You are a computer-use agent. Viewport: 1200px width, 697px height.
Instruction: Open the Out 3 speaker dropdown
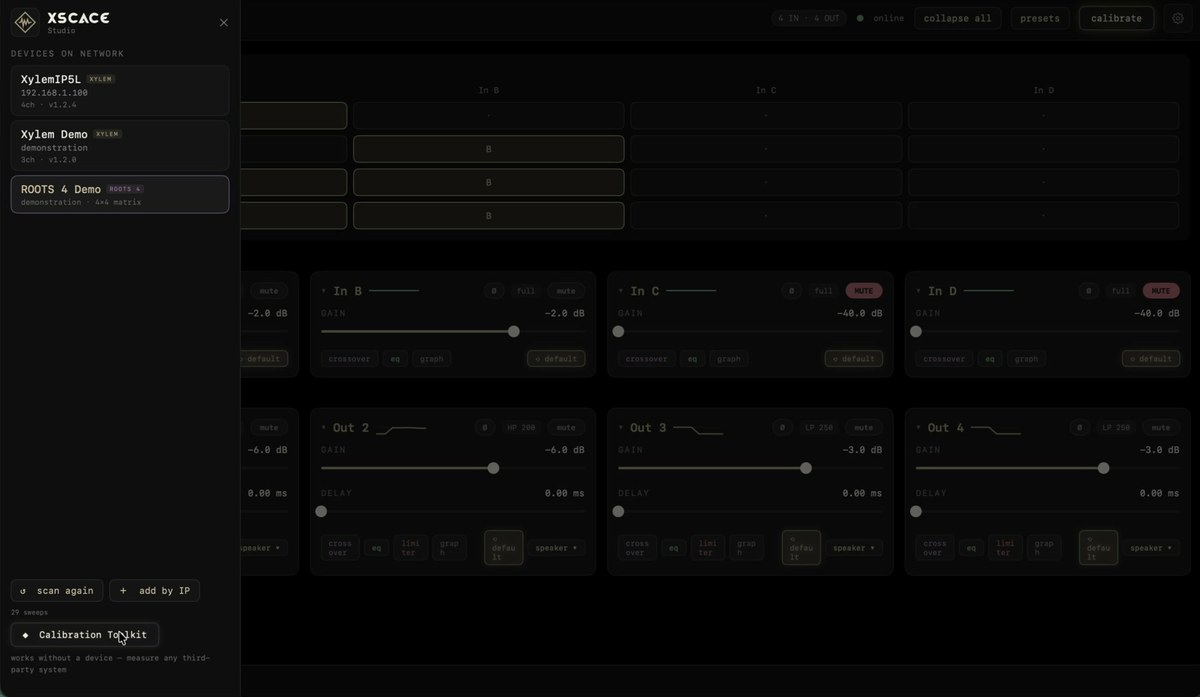(854, 548)
